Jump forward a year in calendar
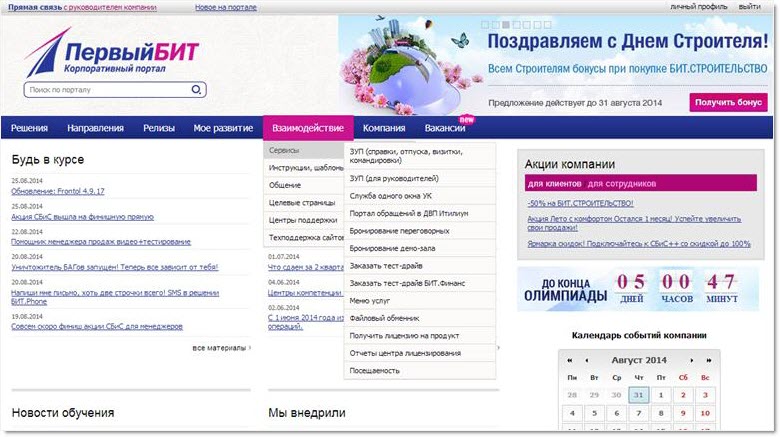The width and height of the screenshot is (780, 437). (708, 360)
